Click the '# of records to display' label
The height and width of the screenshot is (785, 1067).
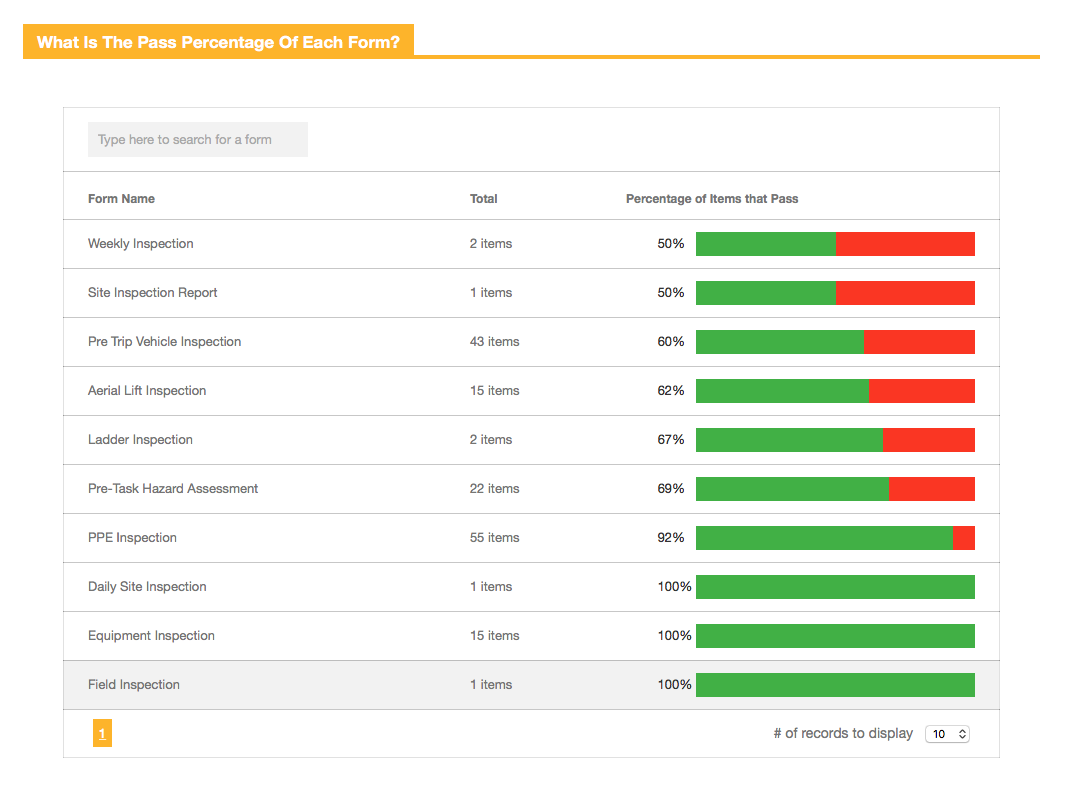pos(843,733)
